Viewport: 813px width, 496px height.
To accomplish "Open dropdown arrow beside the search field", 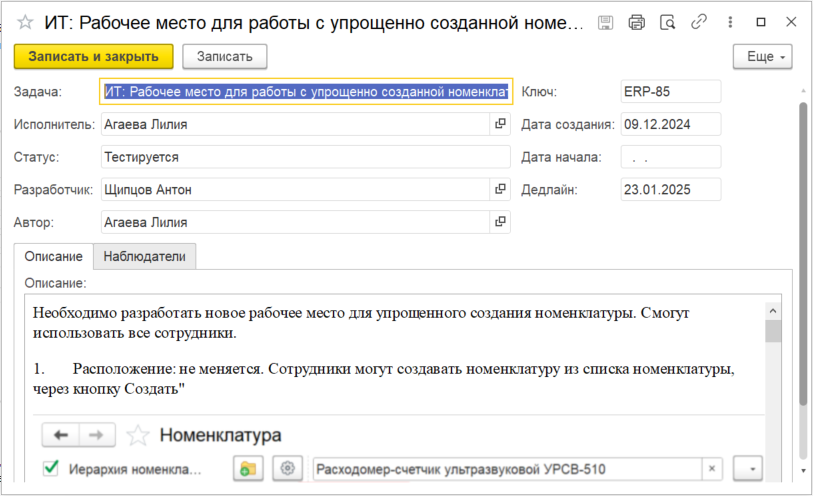I will (x=748, y=469).
